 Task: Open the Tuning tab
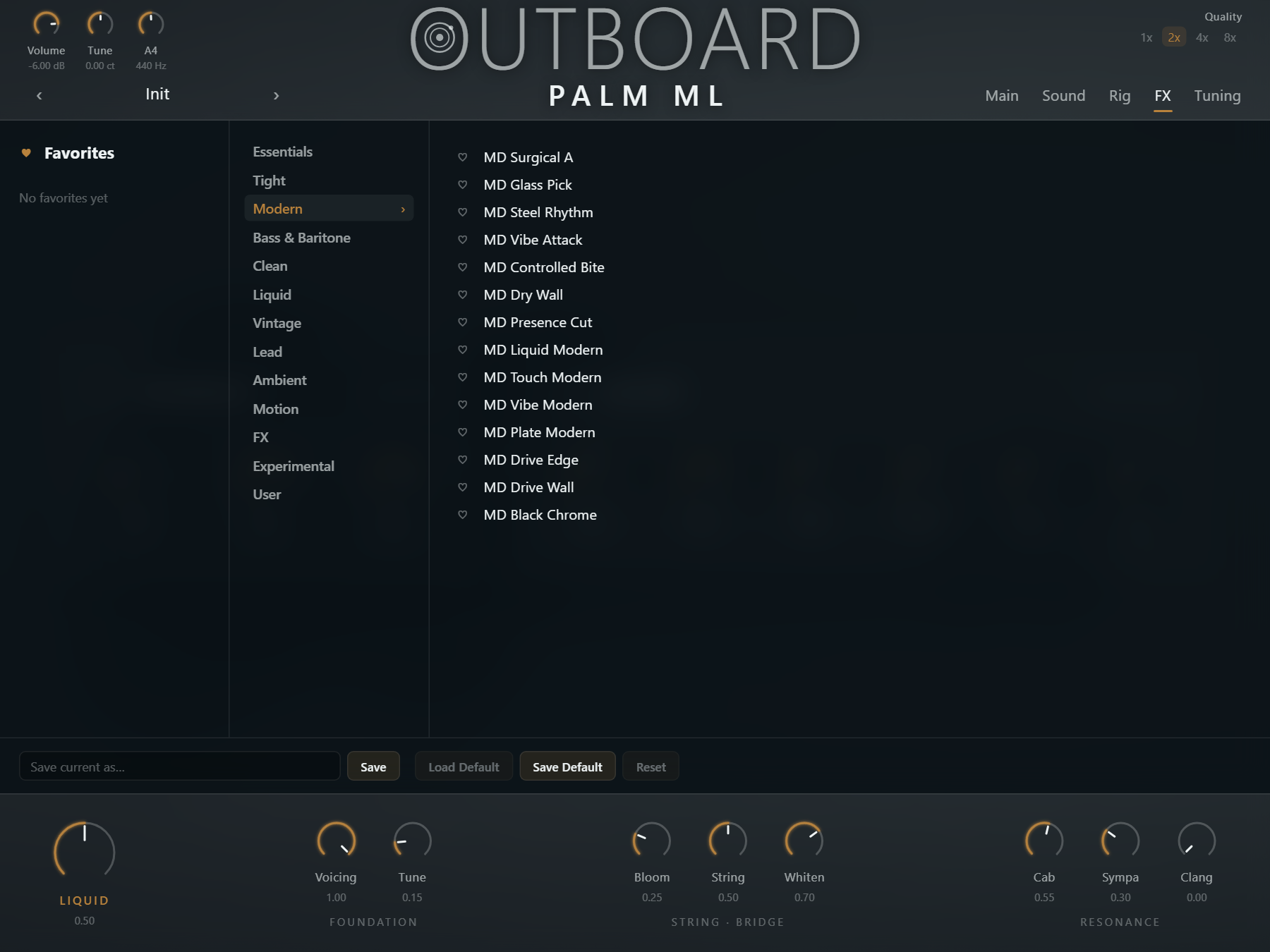coord(1217,96)
